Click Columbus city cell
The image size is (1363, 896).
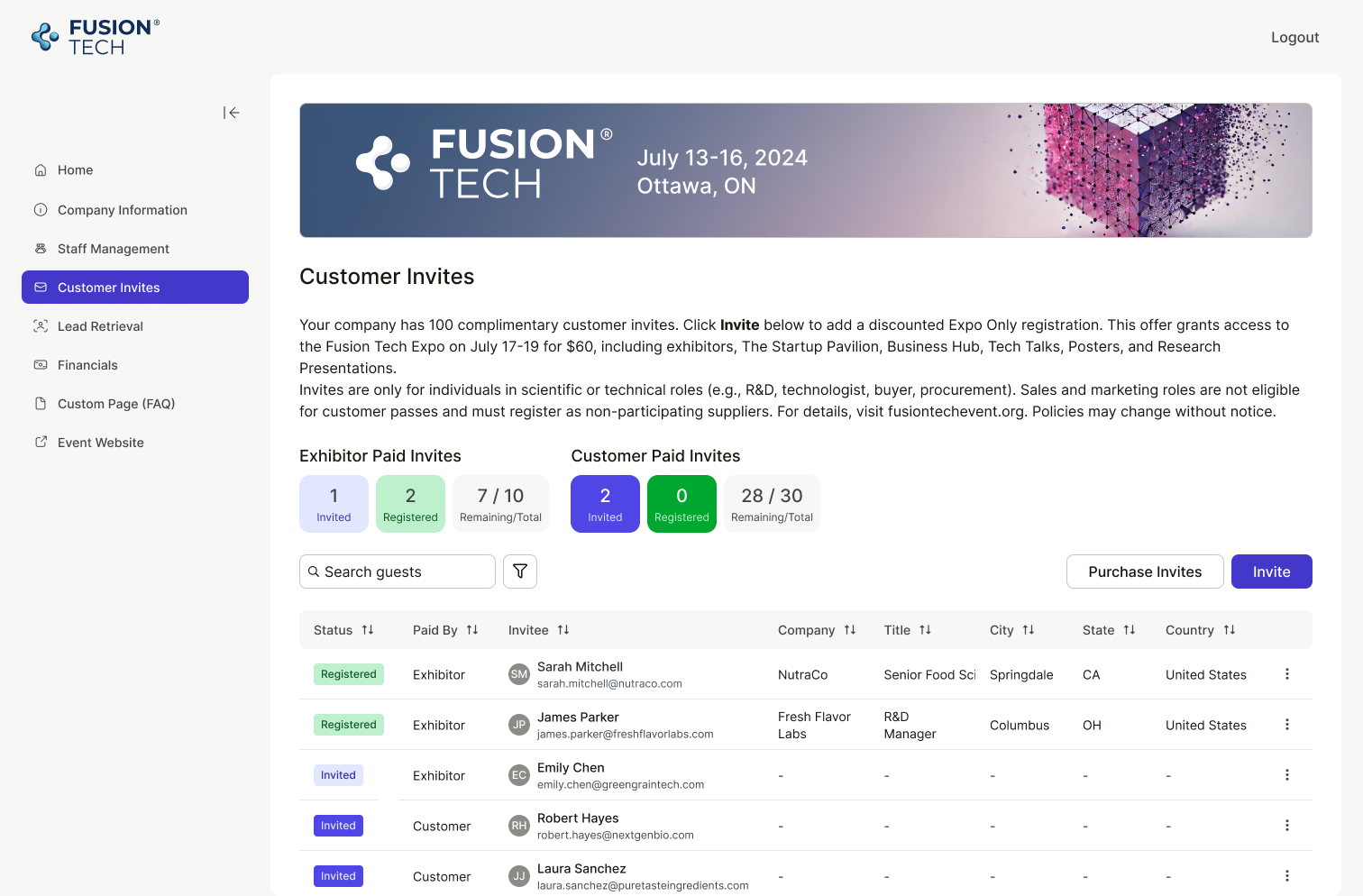[1020, 726]
